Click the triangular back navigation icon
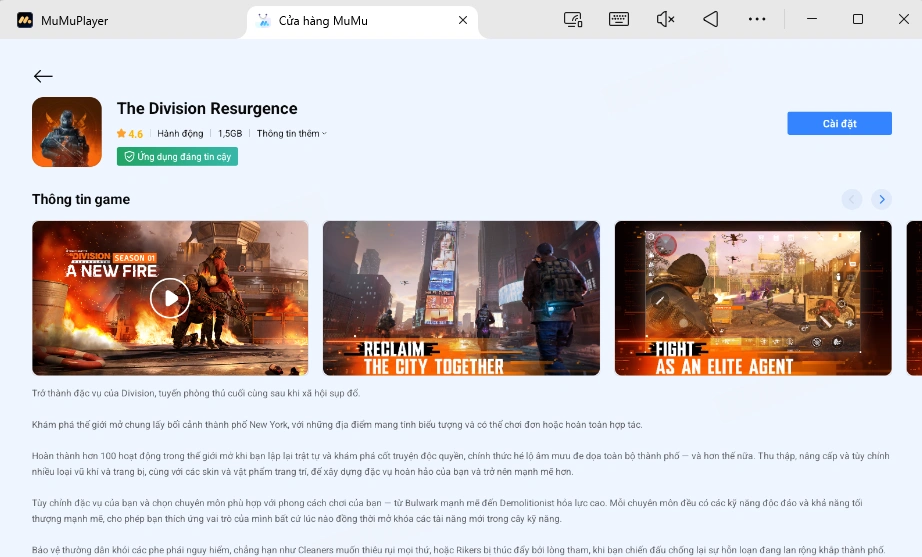This screenshot has width=922, height=557. pyautogui.click(x=711, y=19)
